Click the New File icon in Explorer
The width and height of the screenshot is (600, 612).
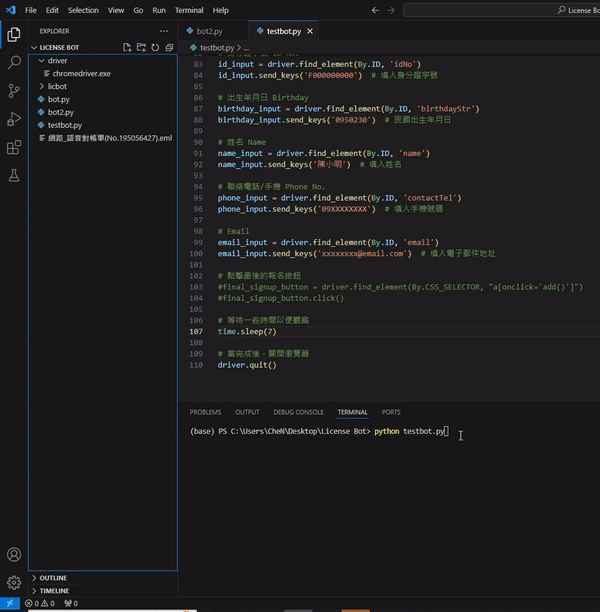127,47
